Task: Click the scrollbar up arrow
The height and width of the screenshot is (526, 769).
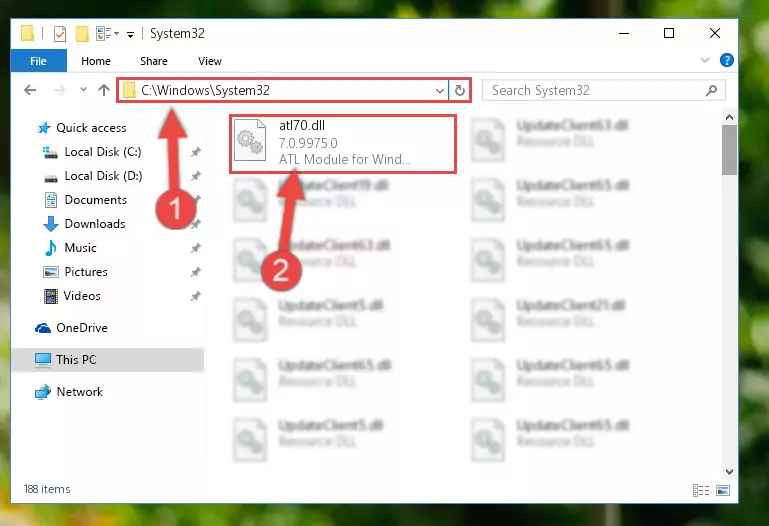Action: 729,117
